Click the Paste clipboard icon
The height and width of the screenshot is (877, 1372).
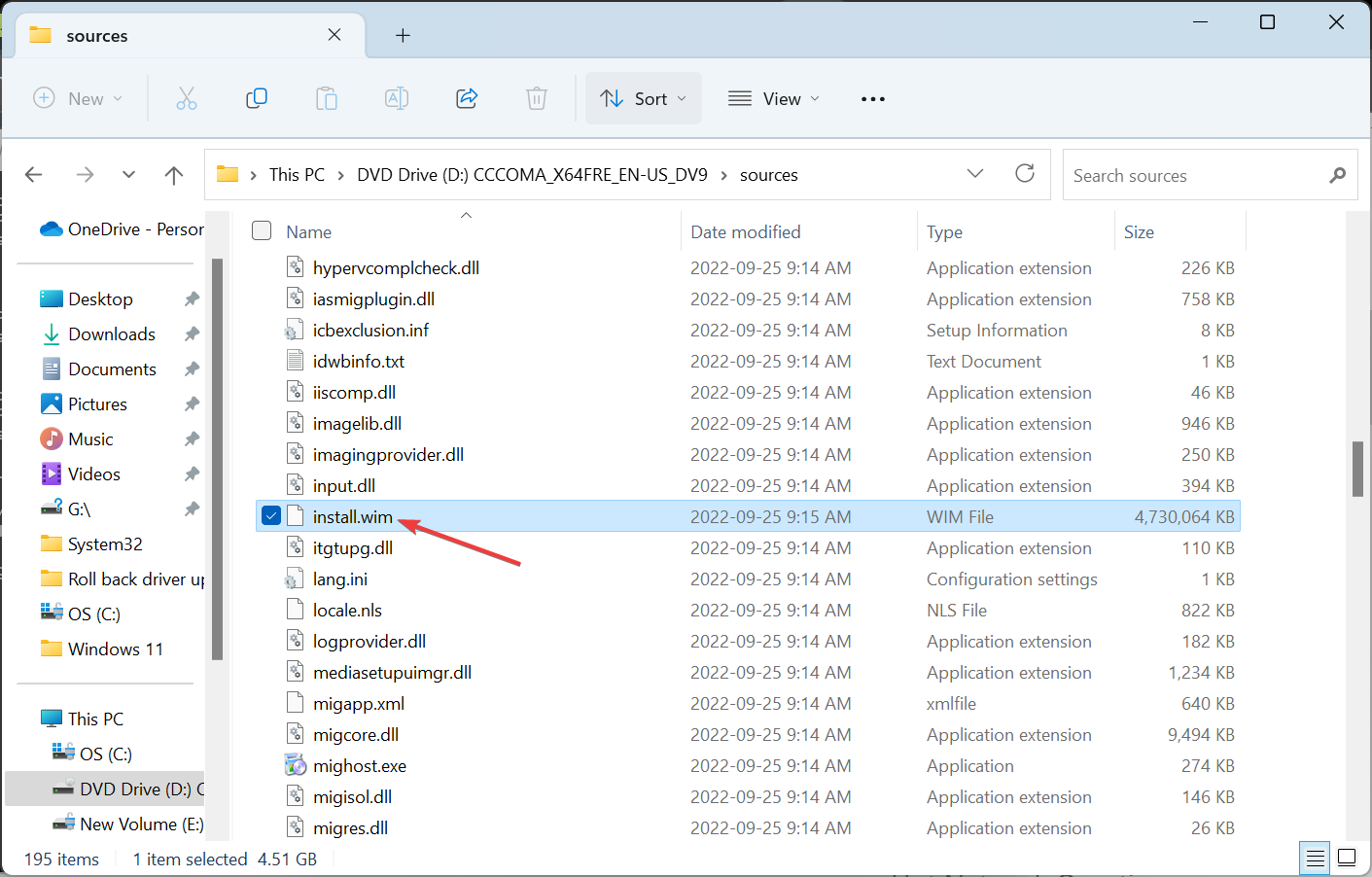[327, 98]
